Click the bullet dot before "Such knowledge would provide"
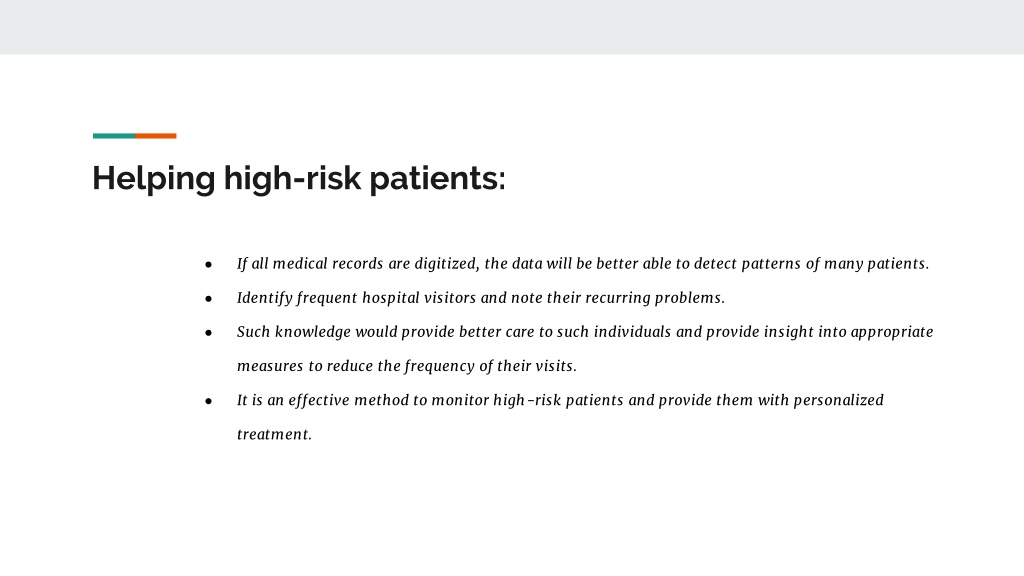The height and width of the screenshot is (576, 1024). tap(208, 332)
